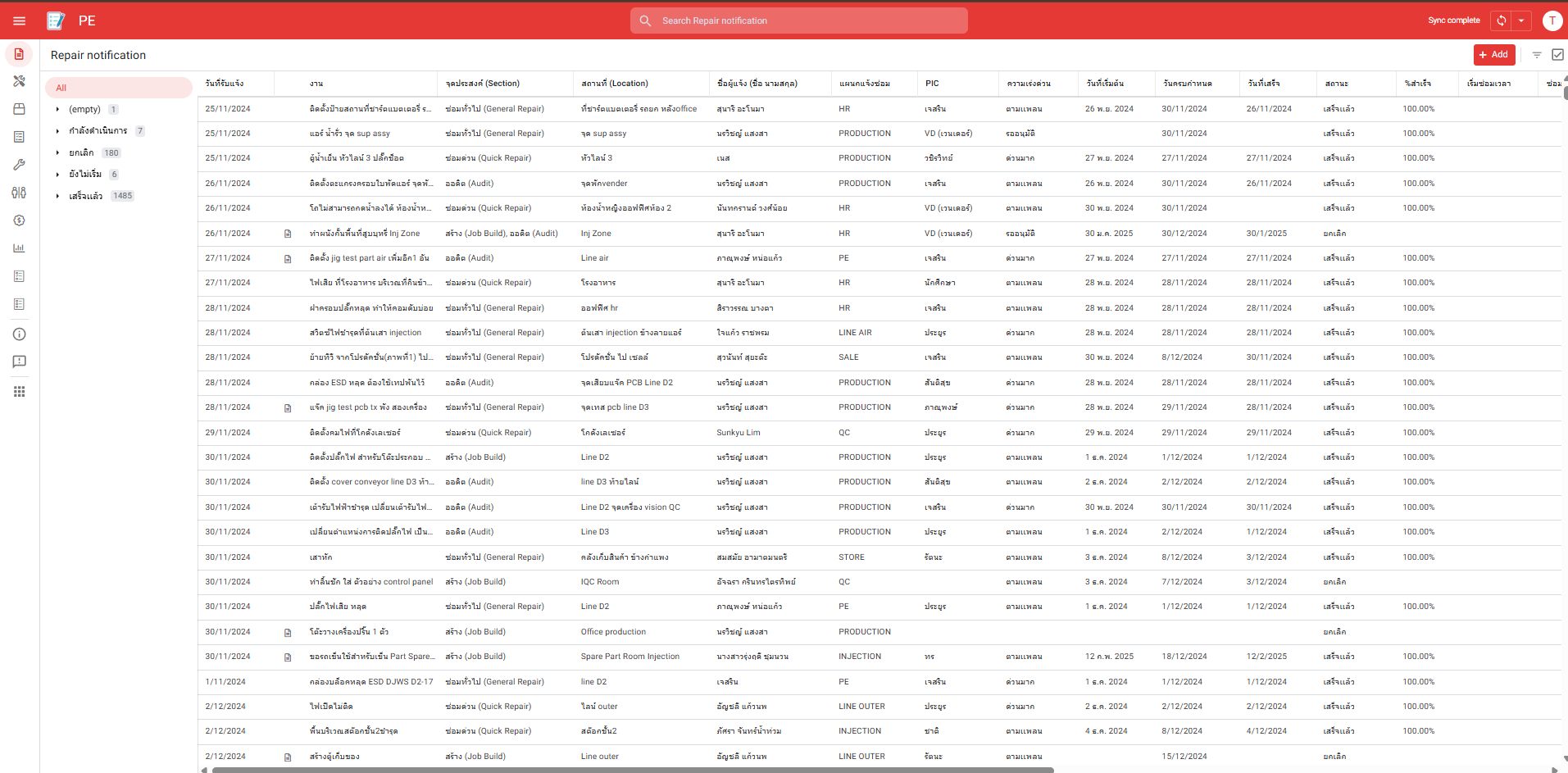Click the horizontal scrollbar at the table bottom

(x=633, y=770)
